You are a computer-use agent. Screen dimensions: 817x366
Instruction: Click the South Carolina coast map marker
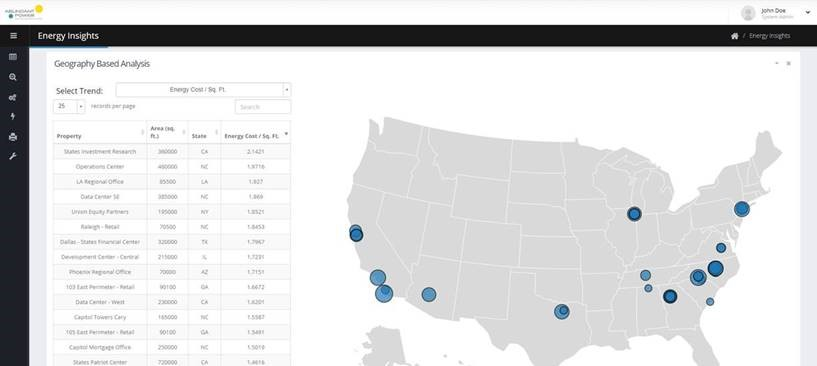710,301
